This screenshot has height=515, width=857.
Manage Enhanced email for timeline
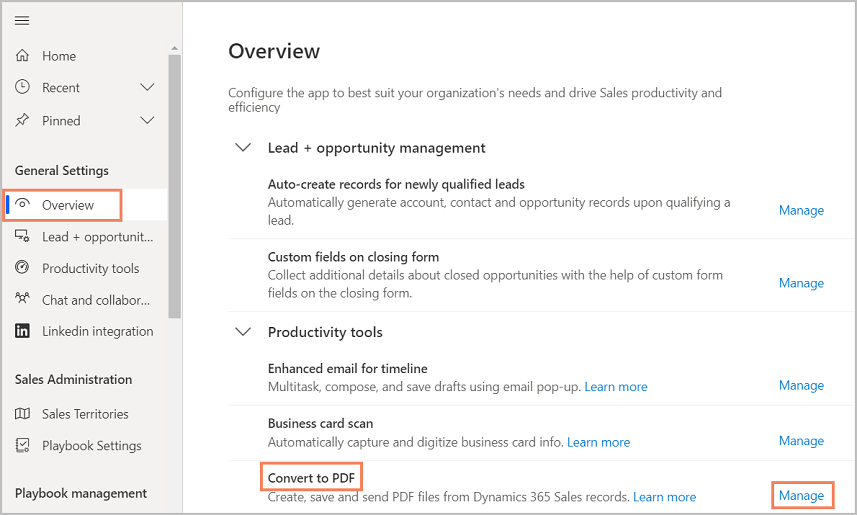[801, 385]
